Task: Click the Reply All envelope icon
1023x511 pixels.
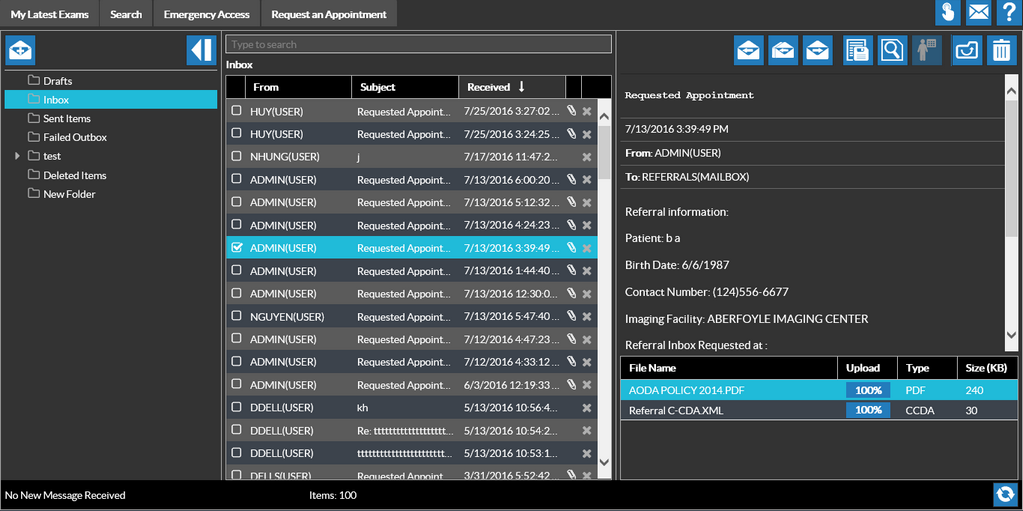Action: click(x=783, y=50)
